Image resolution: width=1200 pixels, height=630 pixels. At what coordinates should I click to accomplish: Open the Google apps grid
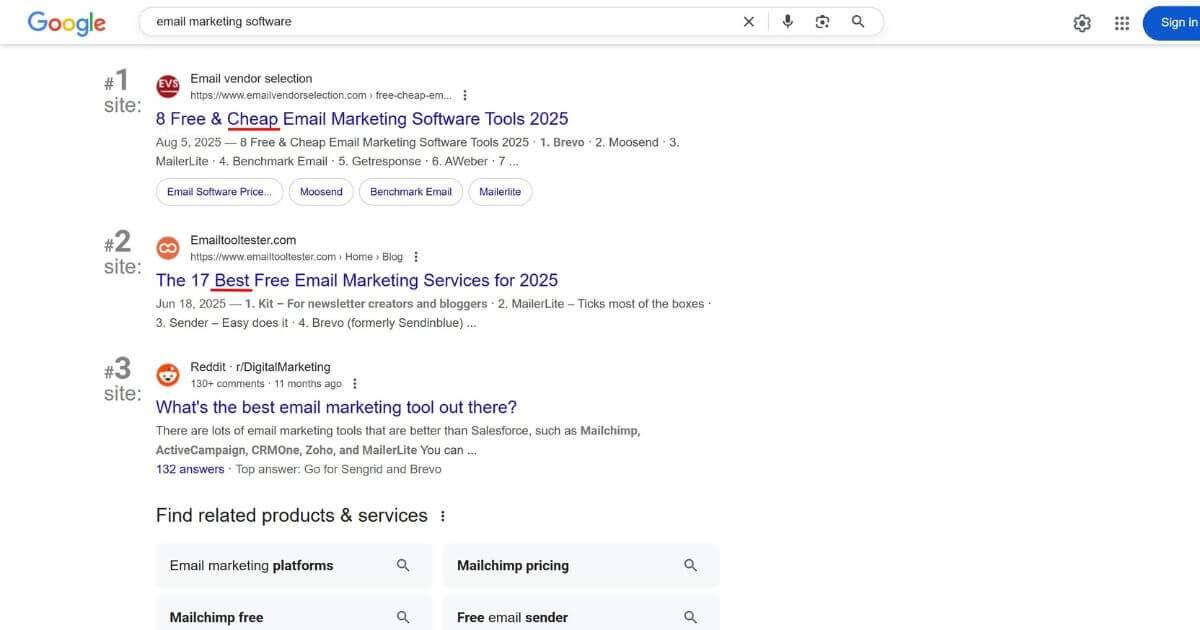point(1122,22)
